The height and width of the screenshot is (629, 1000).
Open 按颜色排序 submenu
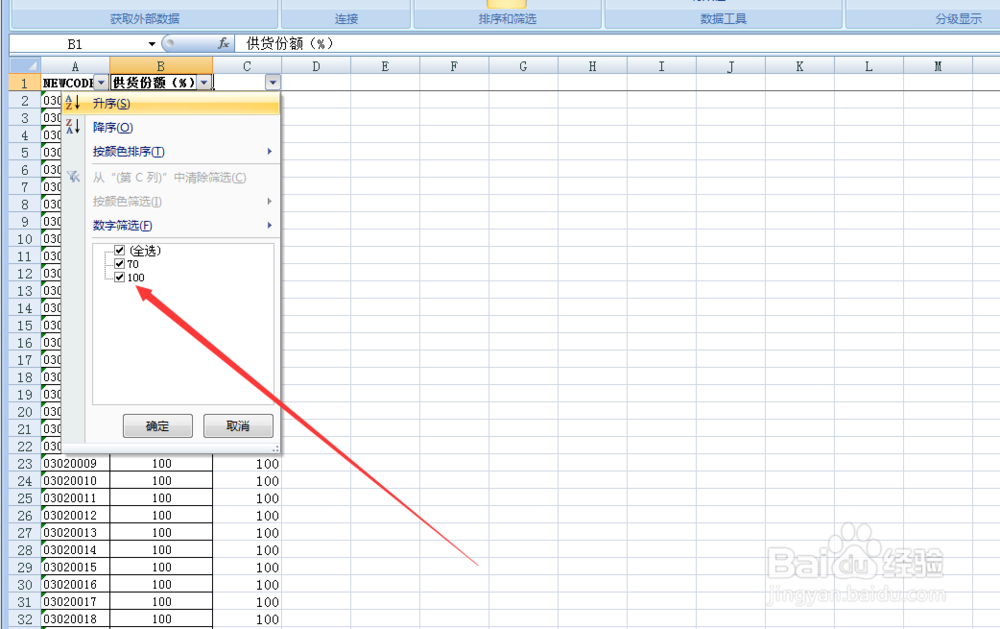(170, 152)
